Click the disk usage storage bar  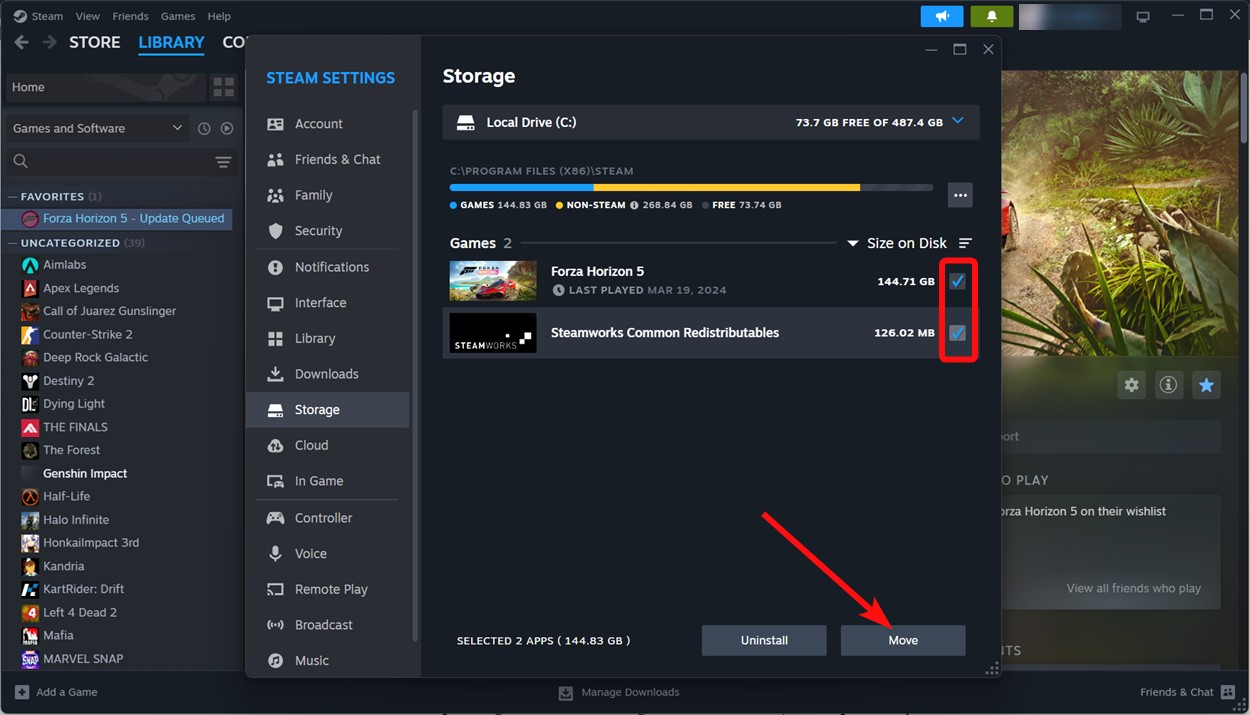[690, 187]
